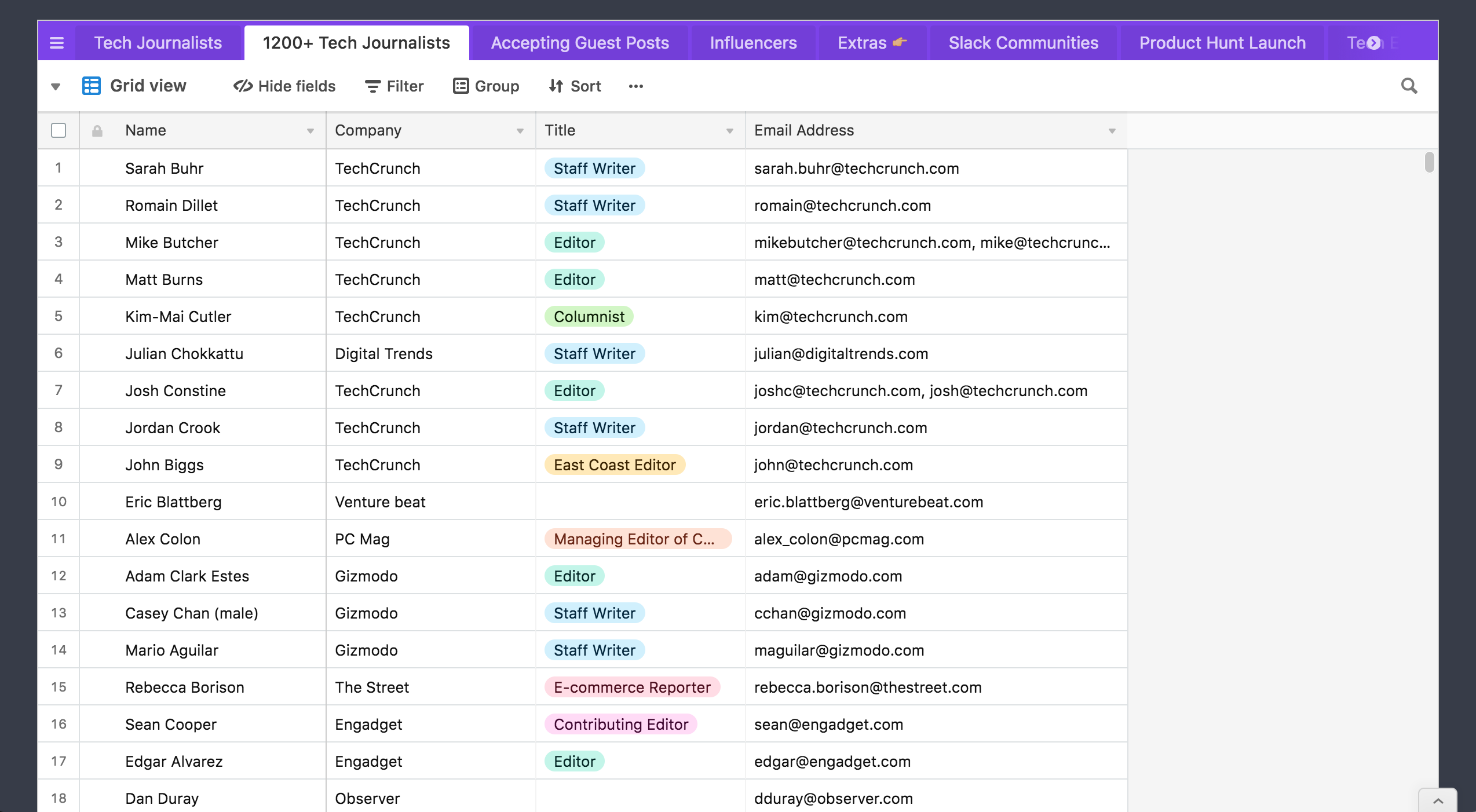
Task: Open the Accepting Guest Posts tab
Action: (580, 43)
